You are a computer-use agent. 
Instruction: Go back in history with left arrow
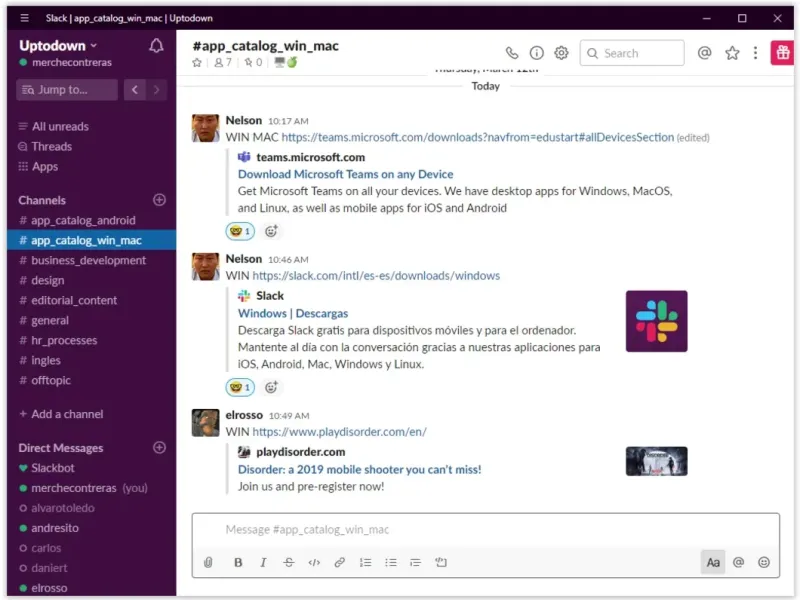[135, 90]
